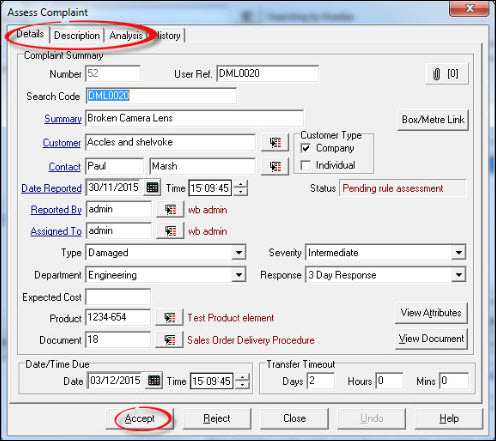Open the Assigned To lookup icon

point(170,231)
